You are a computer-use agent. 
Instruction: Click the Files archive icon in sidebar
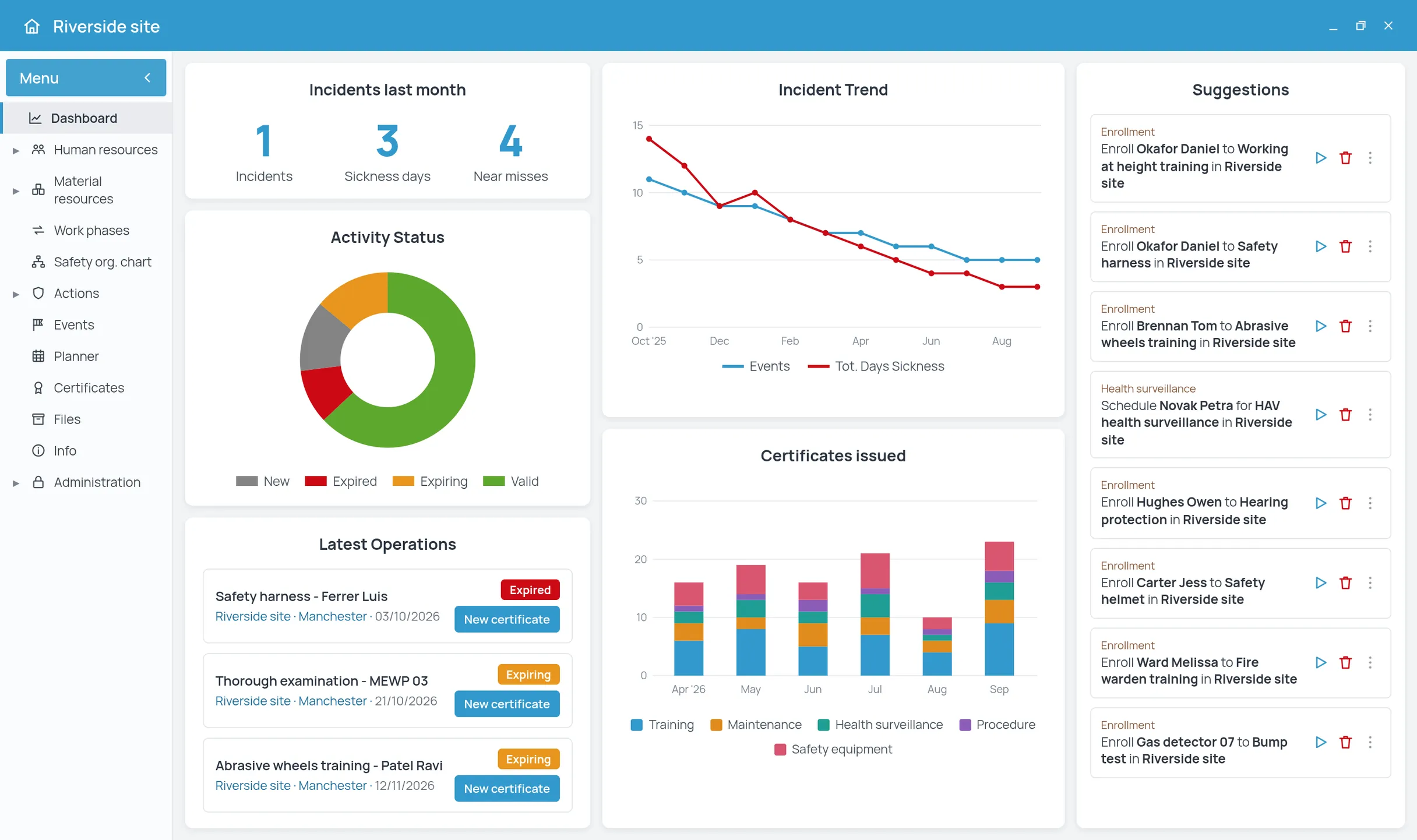point(38,419)
